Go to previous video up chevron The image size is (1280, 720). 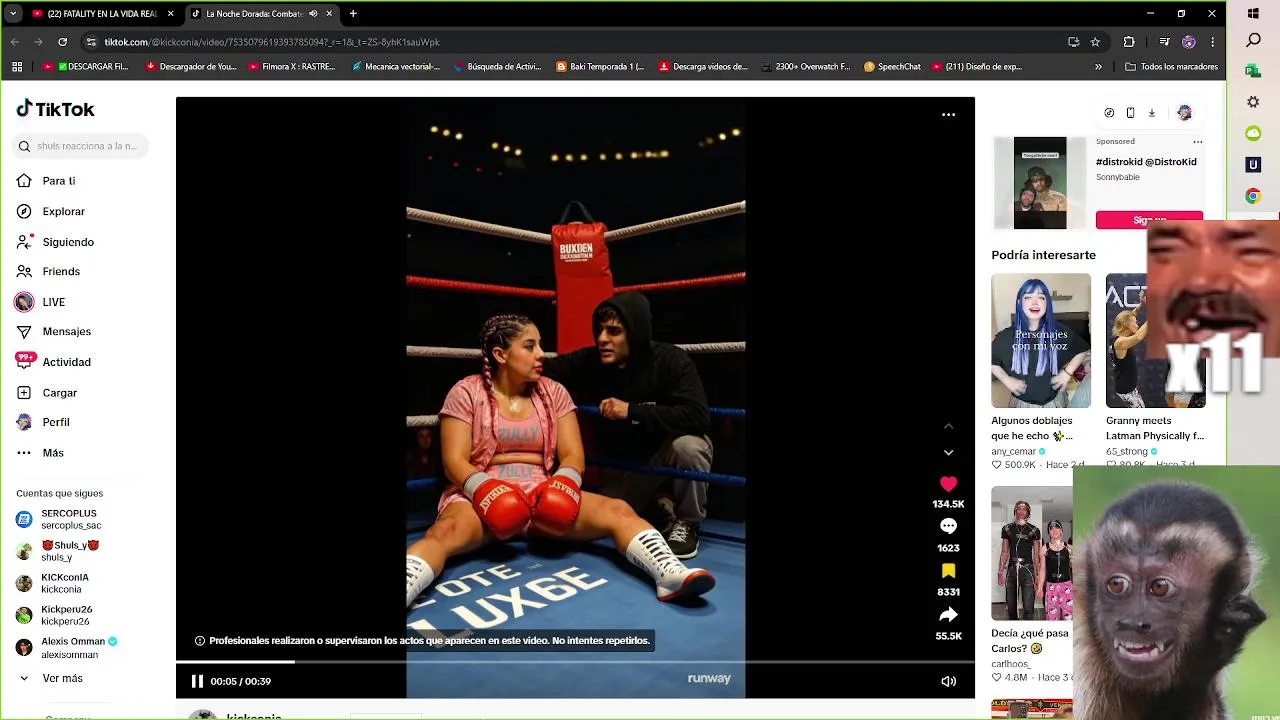point(948,426)
